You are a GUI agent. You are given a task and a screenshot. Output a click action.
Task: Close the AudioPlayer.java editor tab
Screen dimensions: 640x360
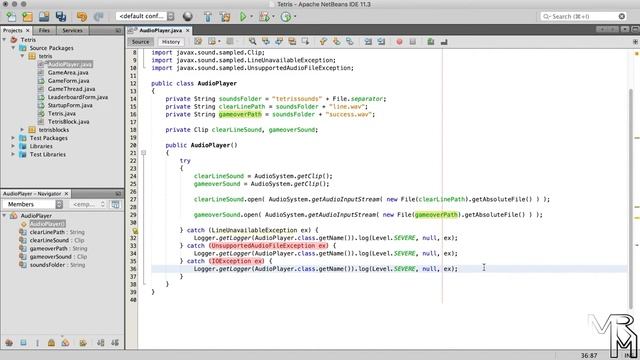click(188, 30)
